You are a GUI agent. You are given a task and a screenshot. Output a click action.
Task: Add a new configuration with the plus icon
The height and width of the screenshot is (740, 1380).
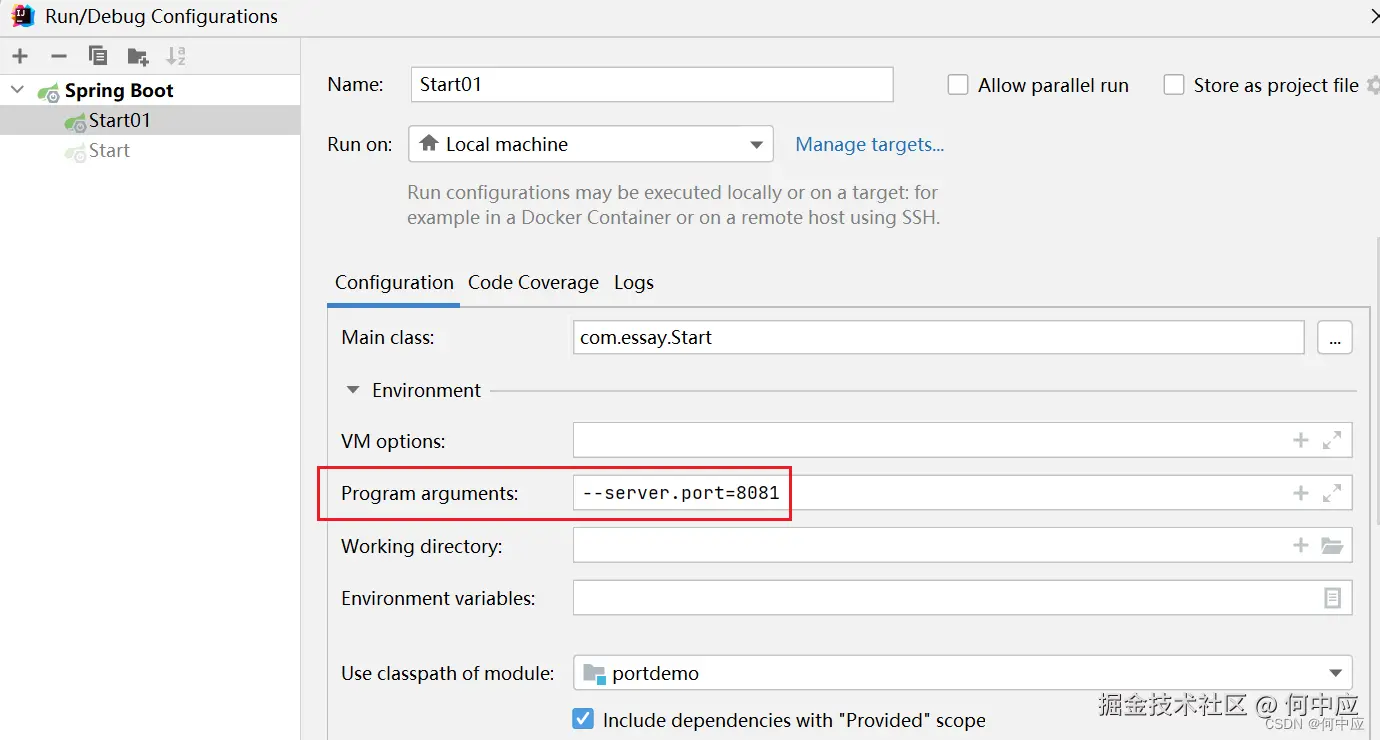[20, 56]
